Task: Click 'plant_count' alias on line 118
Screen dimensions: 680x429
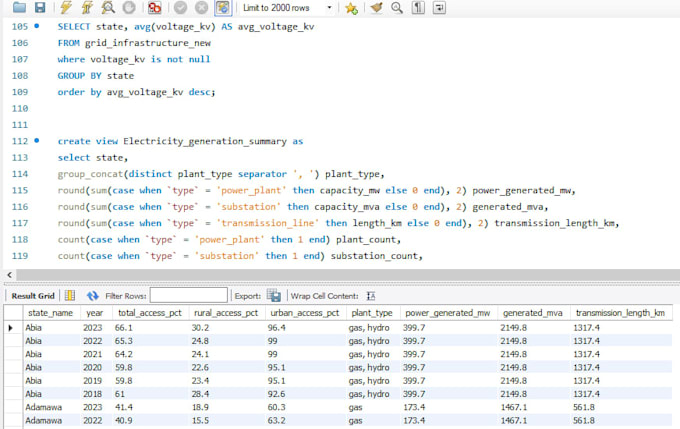Action: pos(366,239)
